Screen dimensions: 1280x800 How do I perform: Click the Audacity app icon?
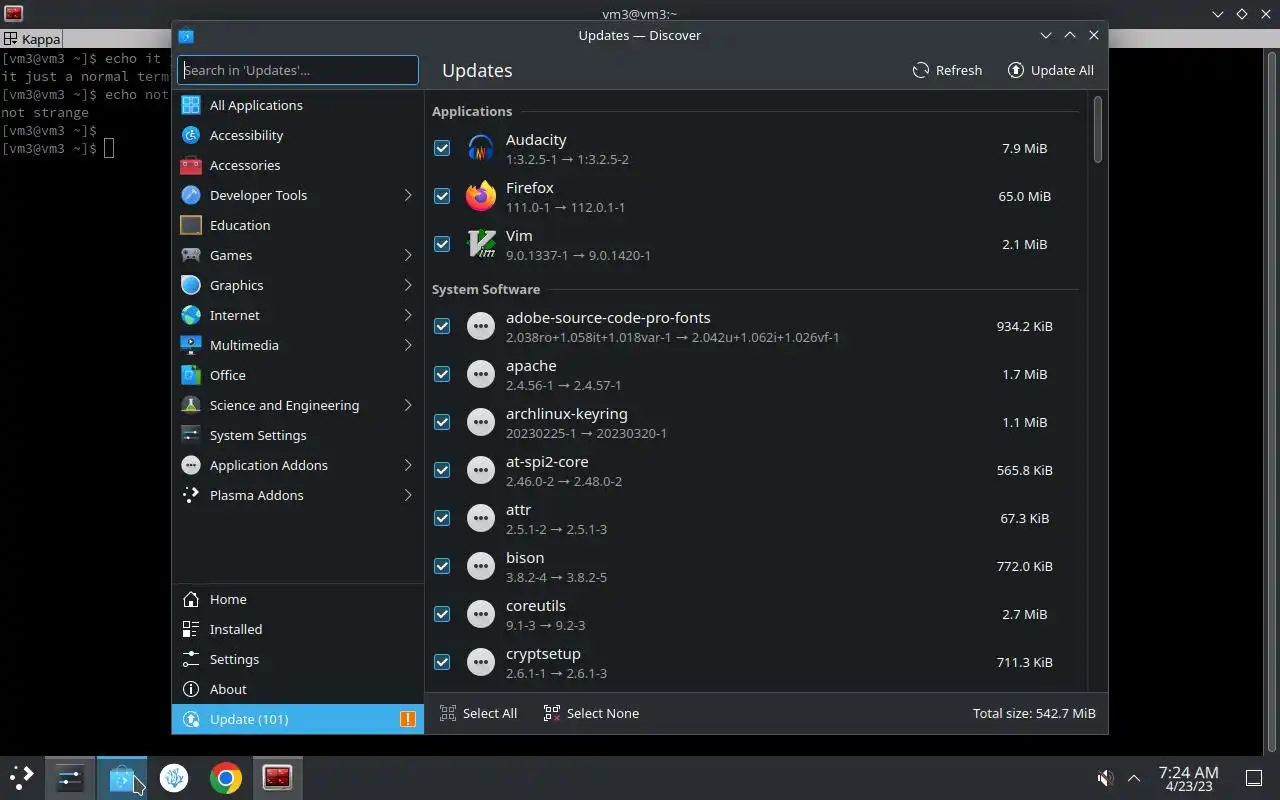[x=481, y=148]
